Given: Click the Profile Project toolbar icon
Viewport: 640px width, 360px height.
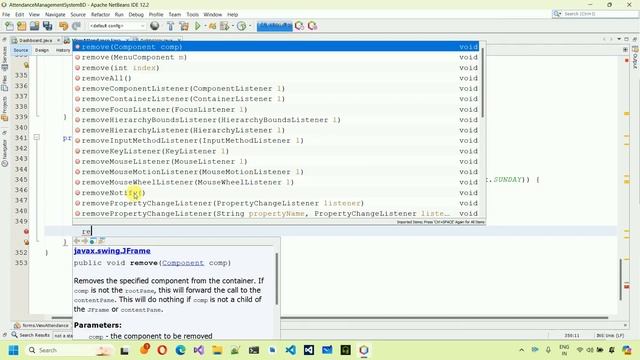Looking at the screenshot, I should [224, 26].
